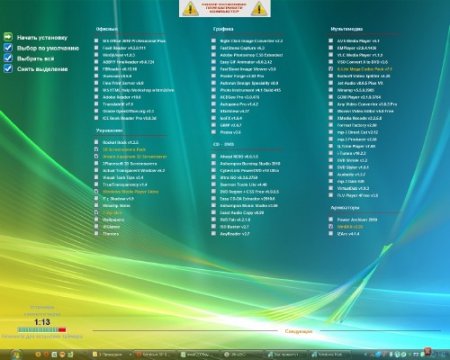The width and height of the screenshot is (450, 360).
Task: Check the Adobe Reader checkbox
Action: pos(96,97)
